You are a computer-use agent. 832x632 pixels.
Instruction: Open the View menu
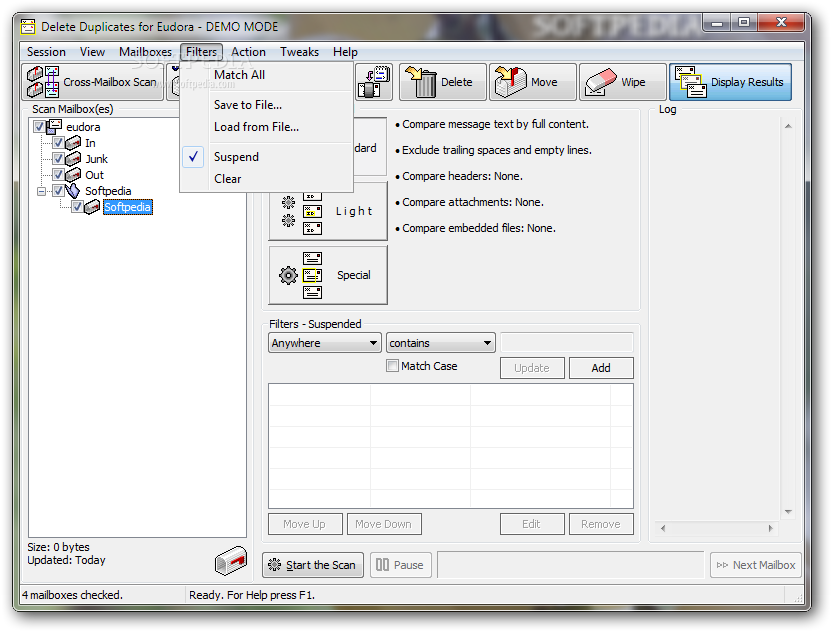tap(92, 52)
